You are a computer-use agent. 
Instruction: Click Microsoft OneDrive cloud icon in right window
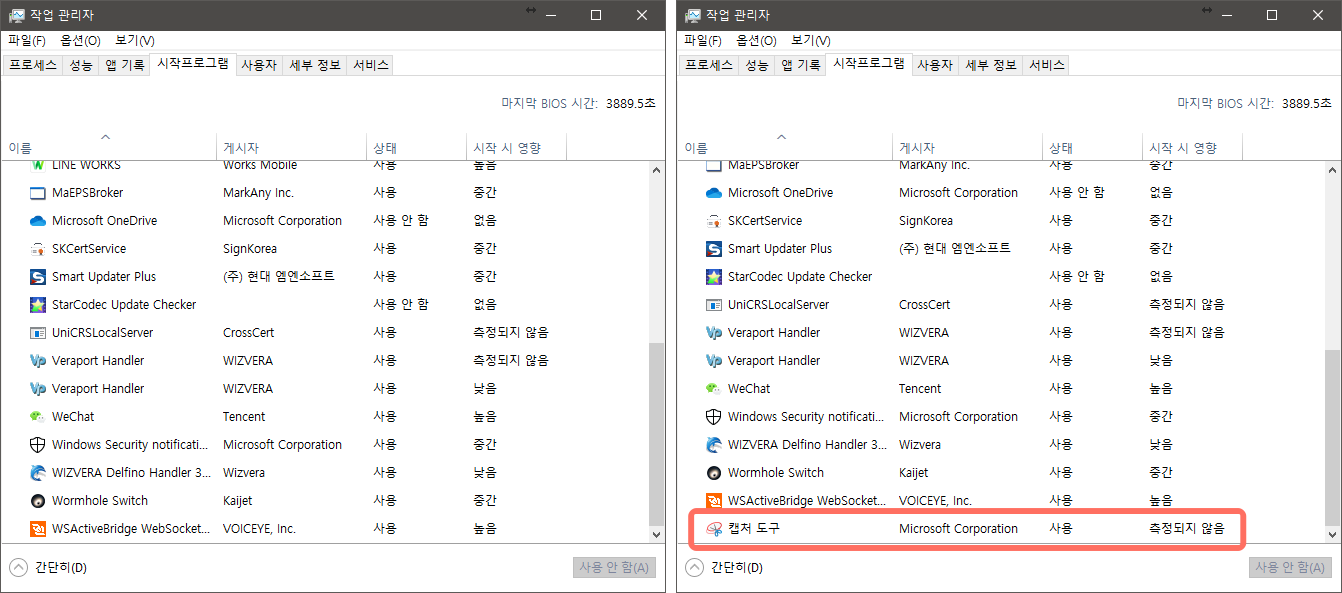[x=714, y=193]
